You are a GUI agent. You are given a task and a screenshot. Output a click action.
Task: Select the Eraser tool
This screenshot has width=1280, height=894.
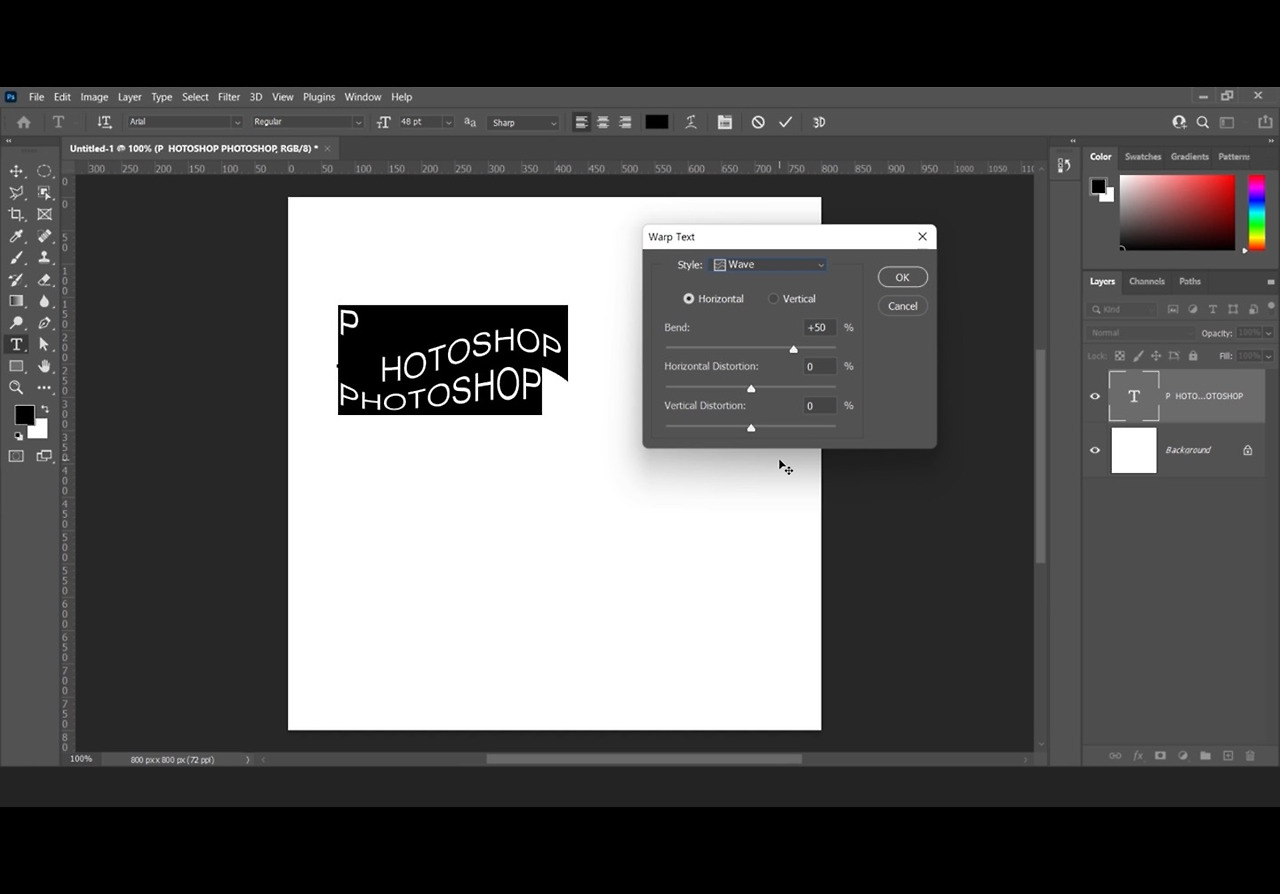click(45, 280)
